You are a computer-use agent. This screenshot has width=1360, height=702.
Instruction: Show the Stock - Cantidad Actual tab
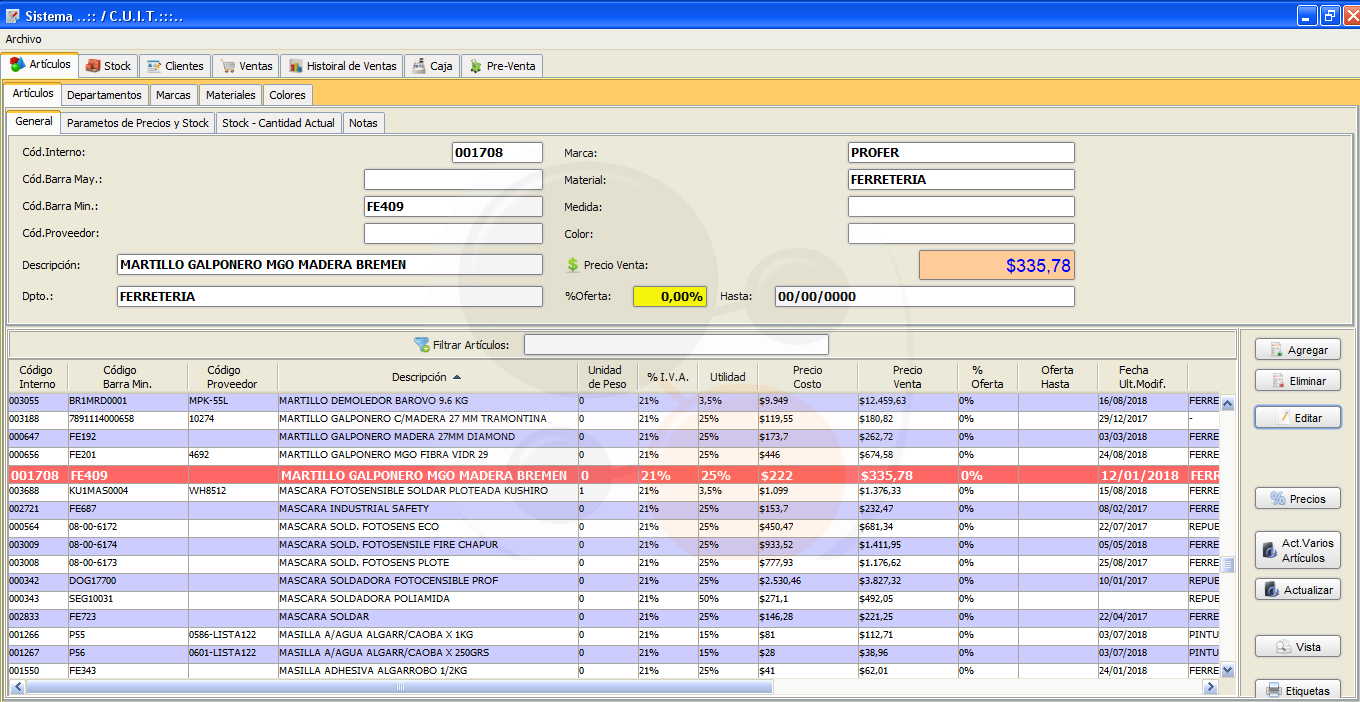279,123
